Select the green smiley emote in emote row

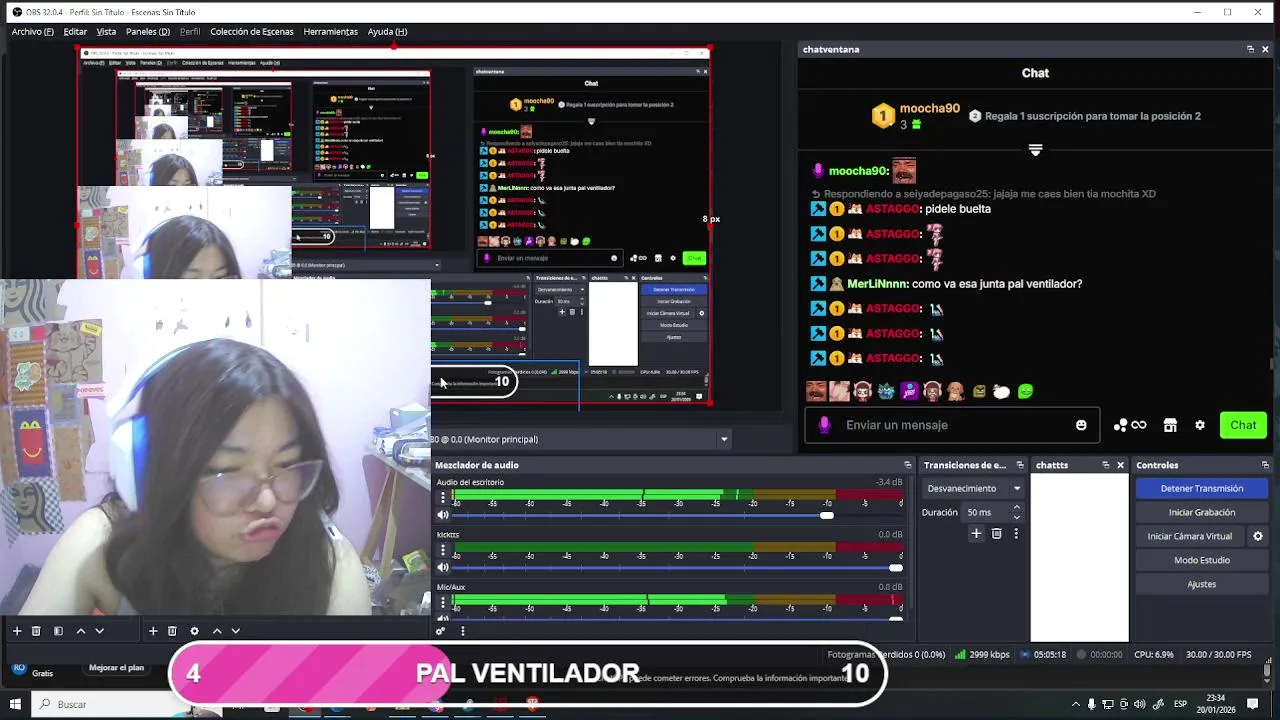point(1025,392)
